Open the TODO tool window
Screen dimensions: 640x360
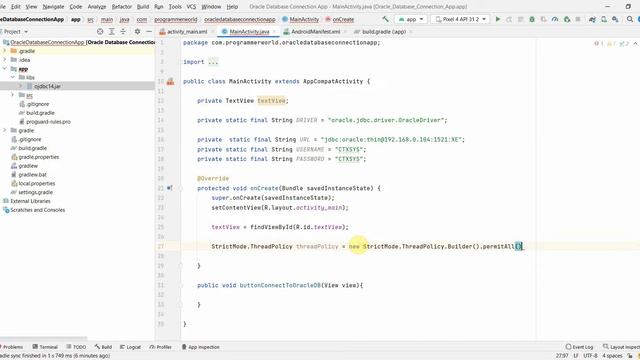tap(76, 347)
